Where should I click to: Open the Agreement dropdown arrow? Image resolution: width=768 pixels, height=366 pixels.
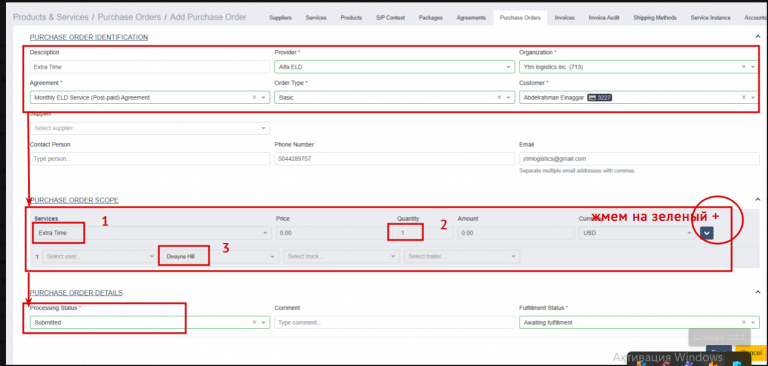[x=264, y=98]
